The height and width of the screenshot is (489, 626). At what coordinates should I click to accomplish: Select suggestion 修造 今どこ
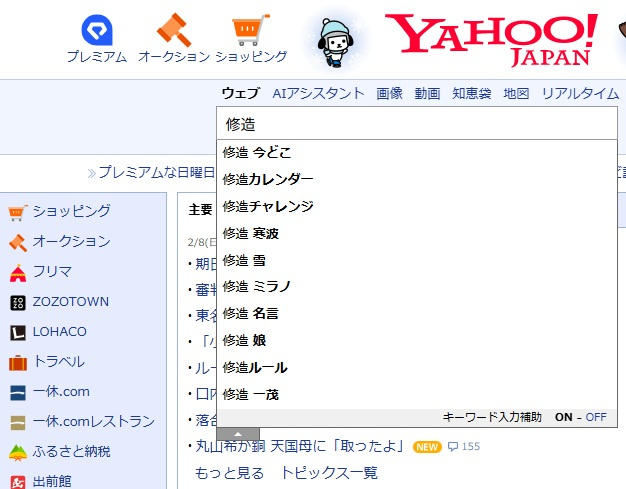[x=257, y=153]
